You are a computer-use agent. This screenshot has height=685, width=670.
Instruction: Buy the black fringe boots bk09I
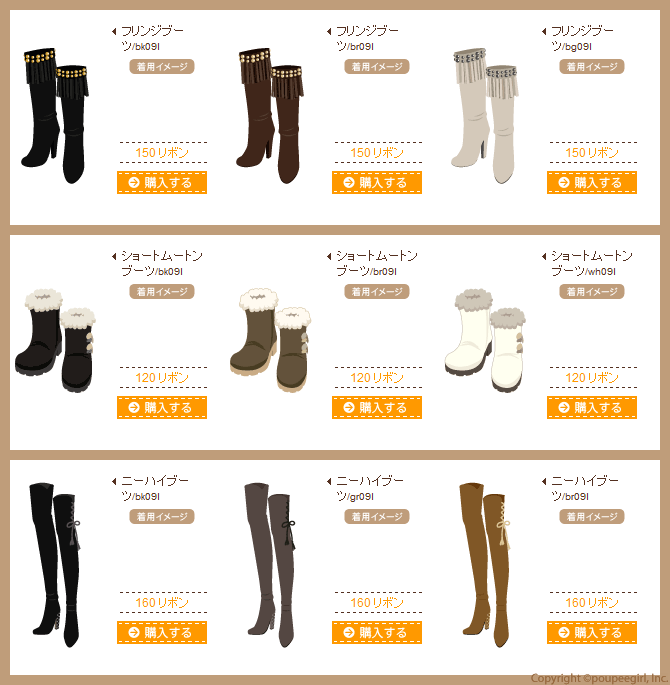162,182
